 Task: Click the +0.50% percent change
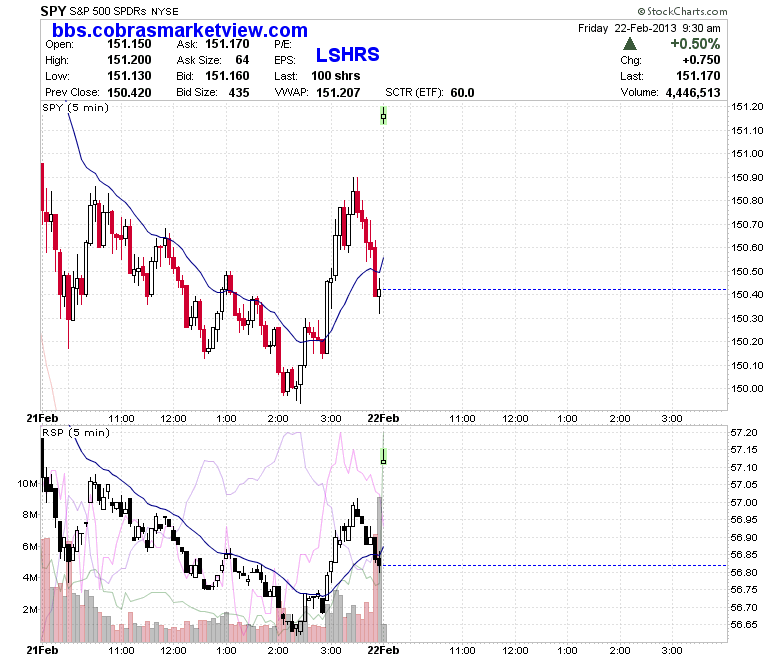pos(695,44)
